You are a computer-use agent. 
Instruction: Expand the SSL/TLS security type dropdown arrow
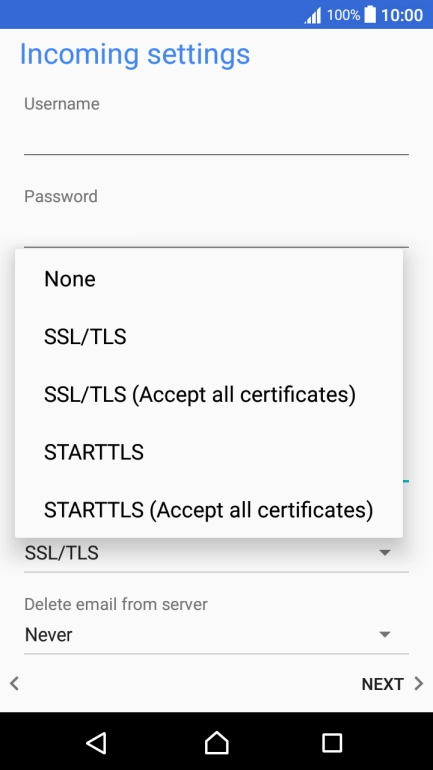click(385, 553)
